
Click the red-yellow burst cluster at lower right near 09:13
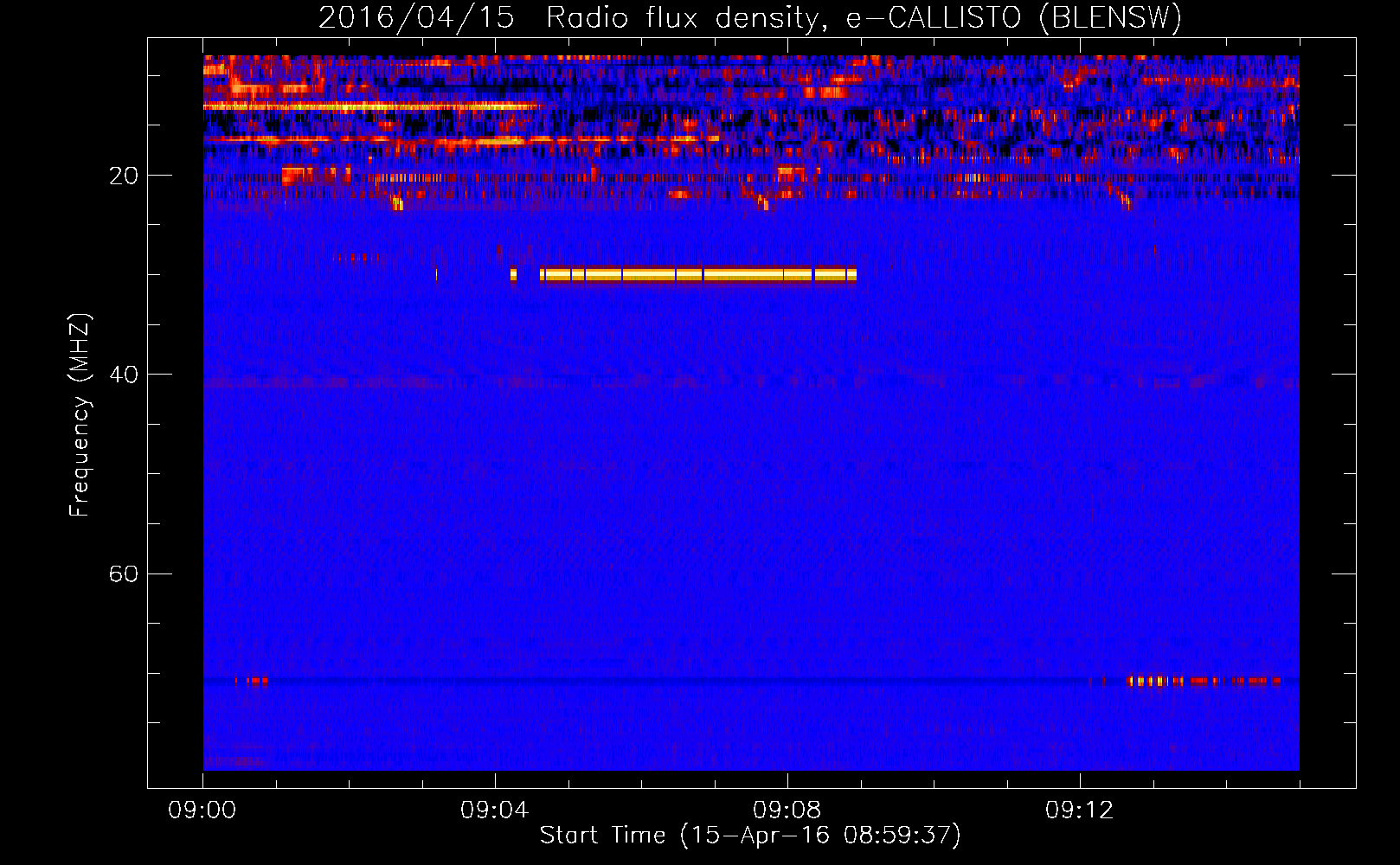[1204, 681]
